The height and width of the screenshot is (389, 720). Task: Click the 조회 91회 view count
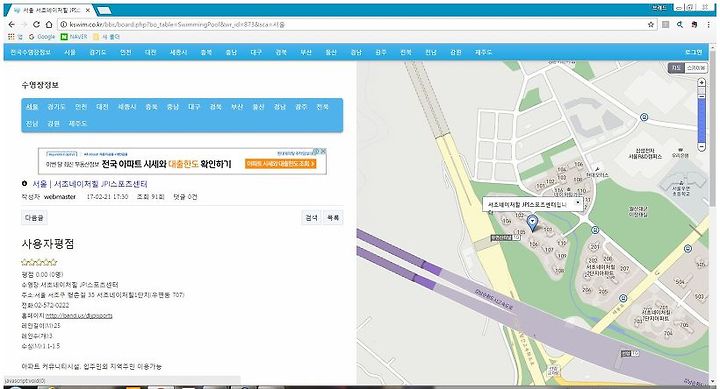point(151,197)
